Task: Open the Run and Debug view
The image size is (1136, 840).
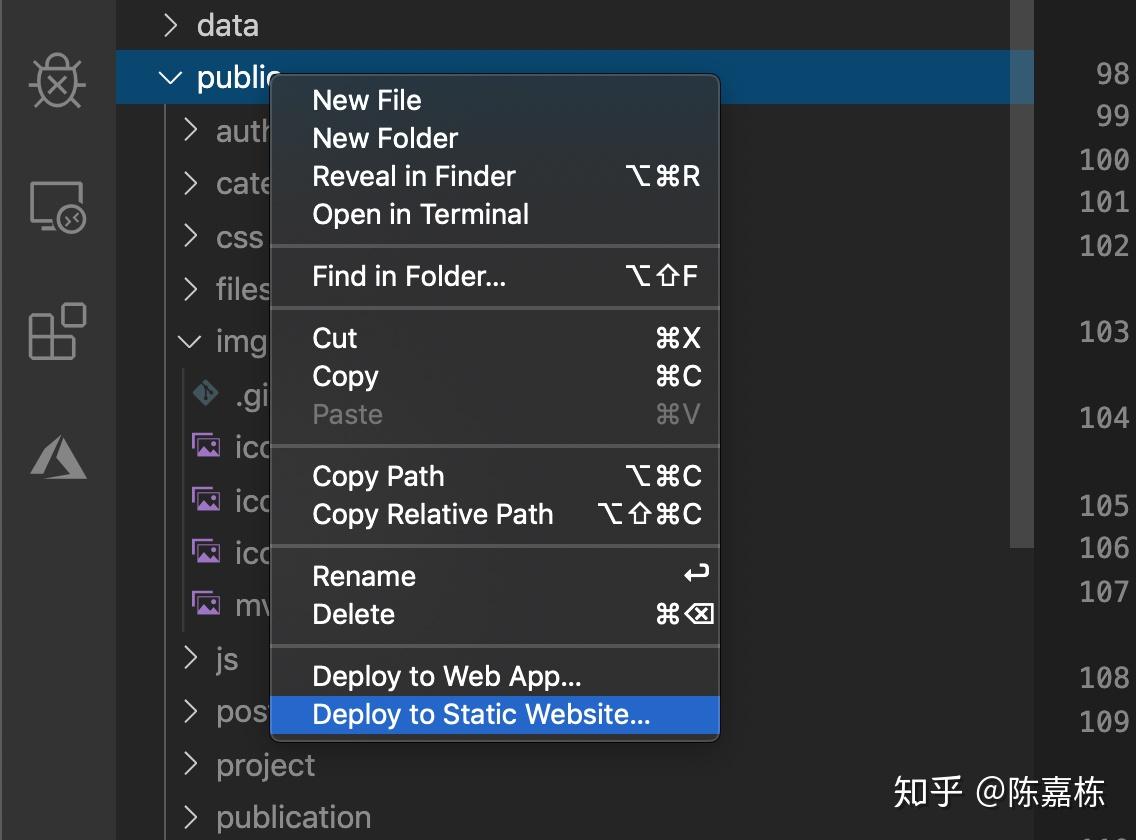Action: pyautogui.click(x=58, y=82)
